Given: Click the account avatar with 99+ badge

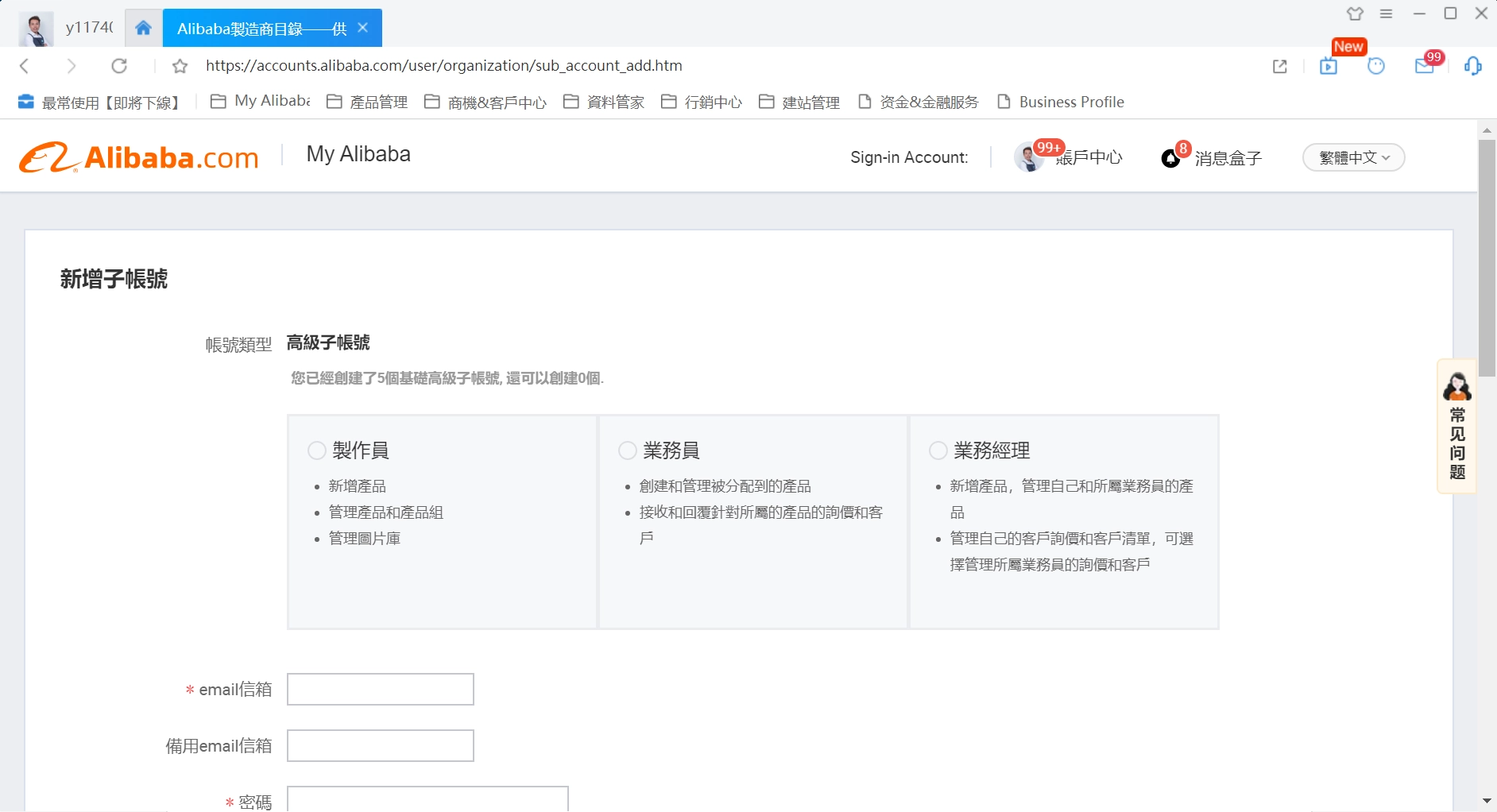Looking at the screenshot, I should coord(1030,157).
